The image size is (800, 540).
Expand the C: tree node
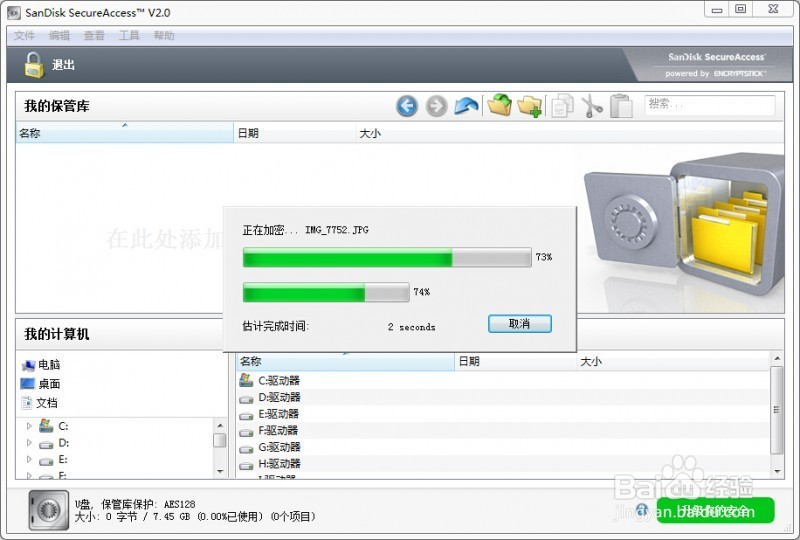coord(29,426)
